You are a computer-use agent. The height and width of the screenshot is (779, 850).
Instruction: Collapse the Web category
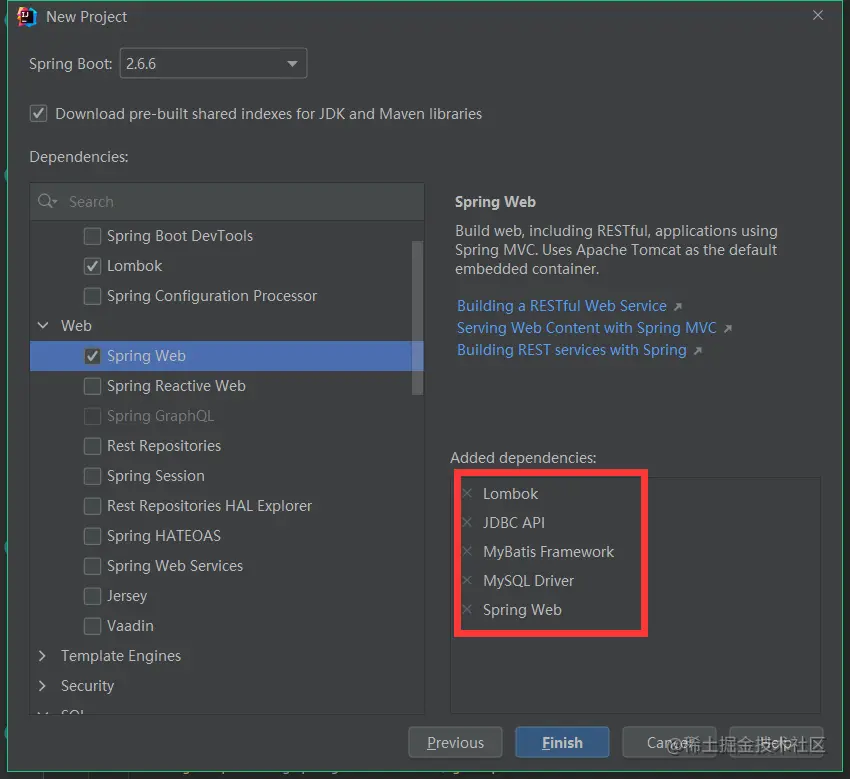click(x=43, y=325)
